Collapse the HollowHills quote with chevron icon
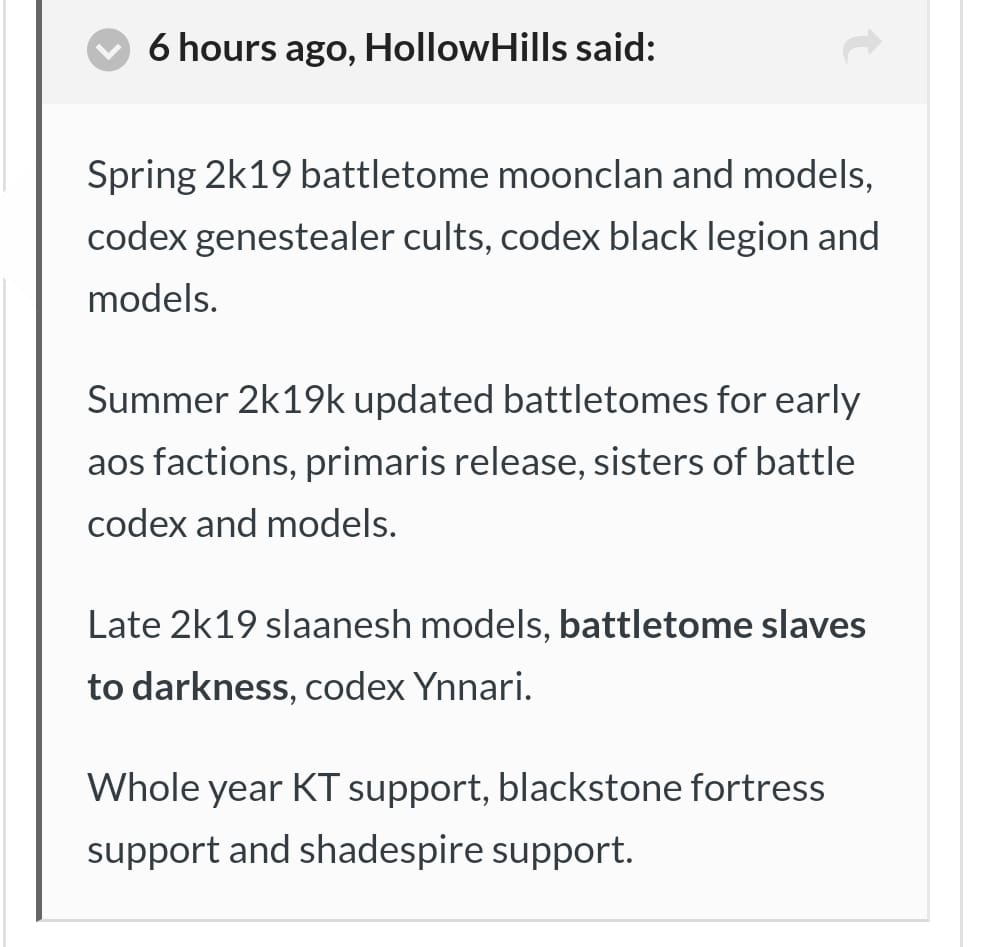This screenshot has height=947, width=997. pyautogui.click(x=108, y=50)
